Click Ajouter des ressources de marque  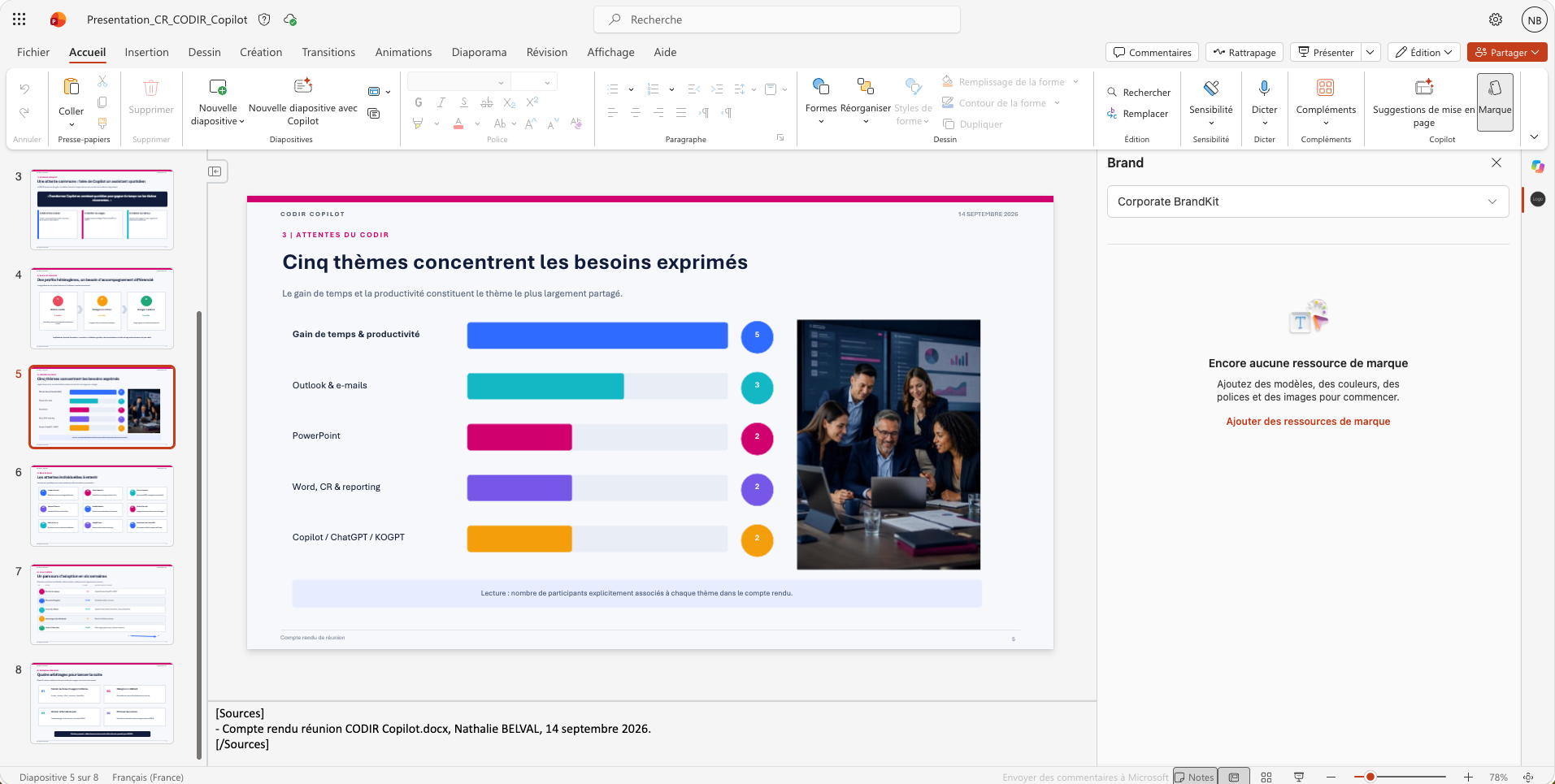pyautogui.click(x=1308, y=422)
